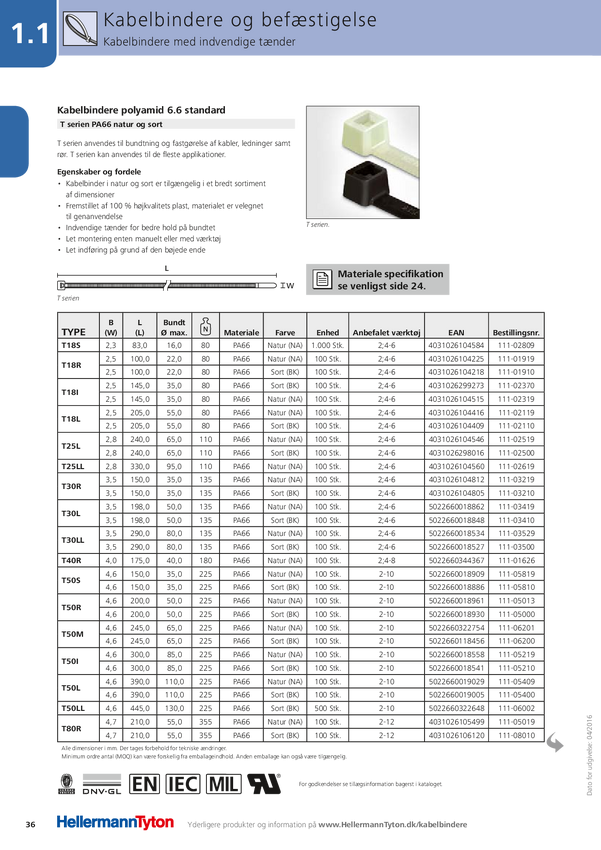Click the Alle dimensioner i mm footnote
The width and height of the screenshot is (601, 850).
[144, 748]
